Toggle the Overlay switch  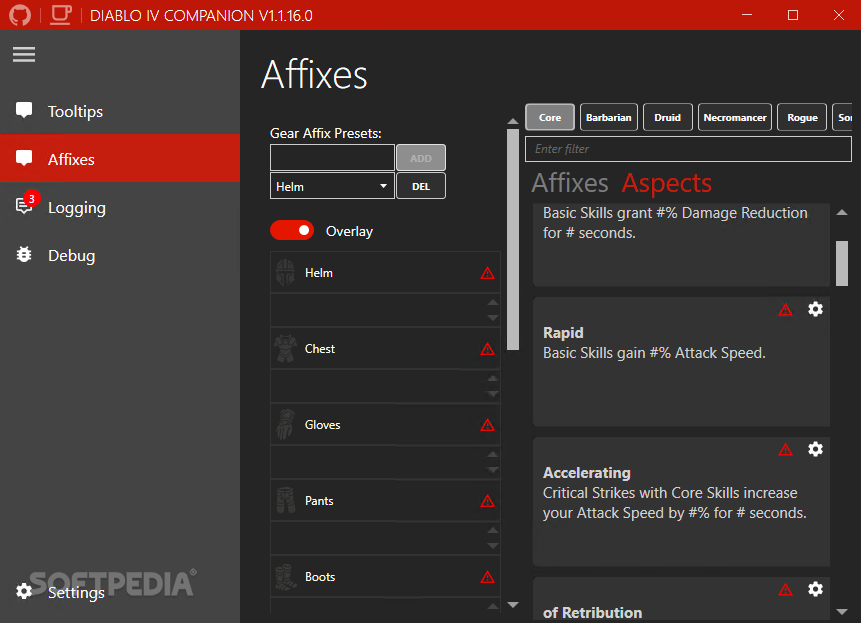(292, 231)
